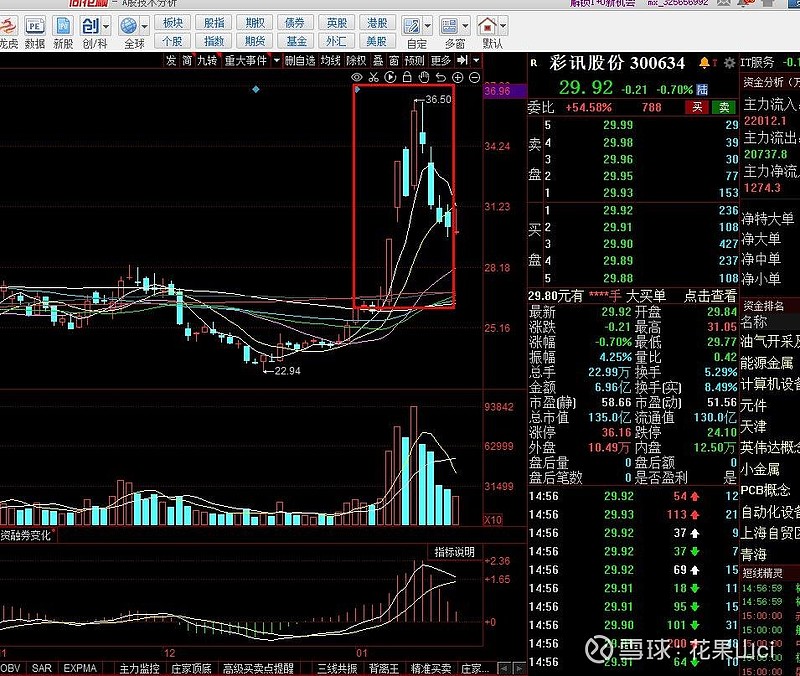Image resolution: width=800 pixels, height=676 pixels.
Task: Click the R margin-trading mark beside 彩讯股份
Action: click(534, 63)
